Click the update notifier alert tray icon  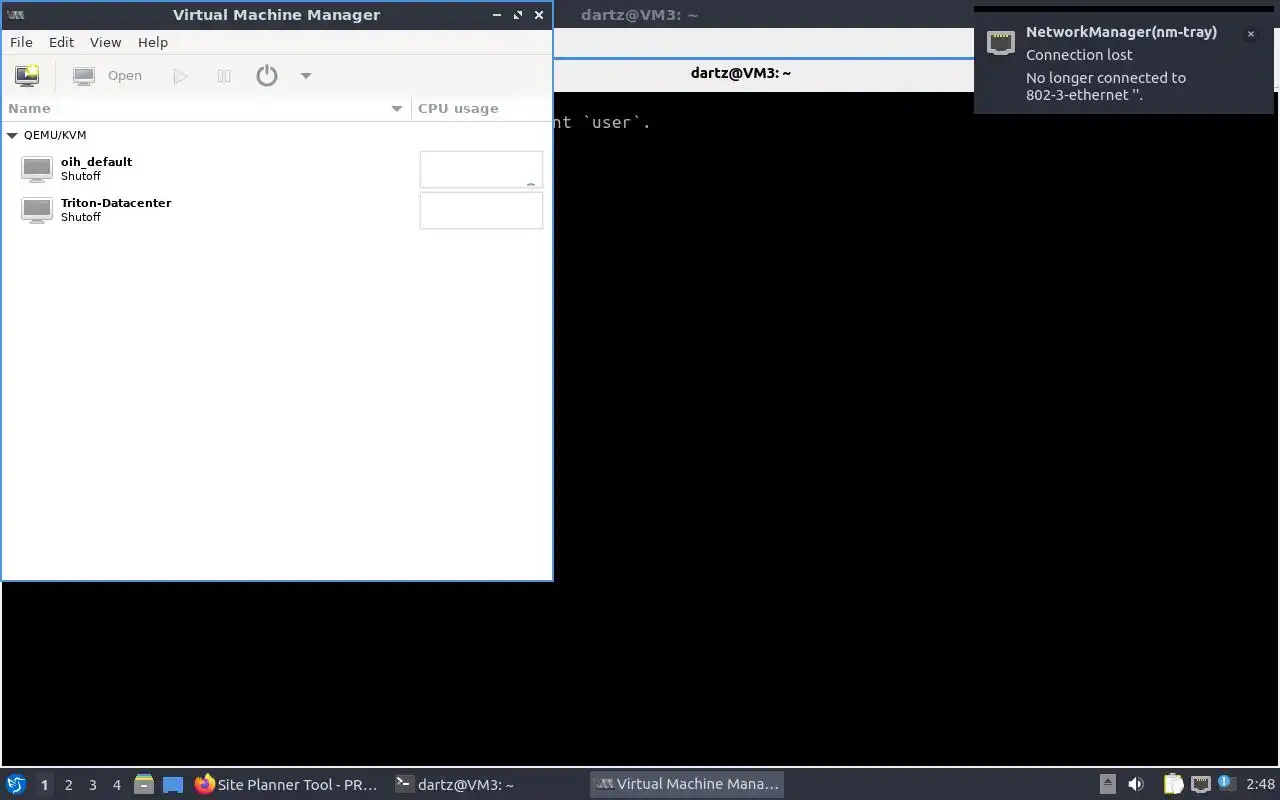1227,784
